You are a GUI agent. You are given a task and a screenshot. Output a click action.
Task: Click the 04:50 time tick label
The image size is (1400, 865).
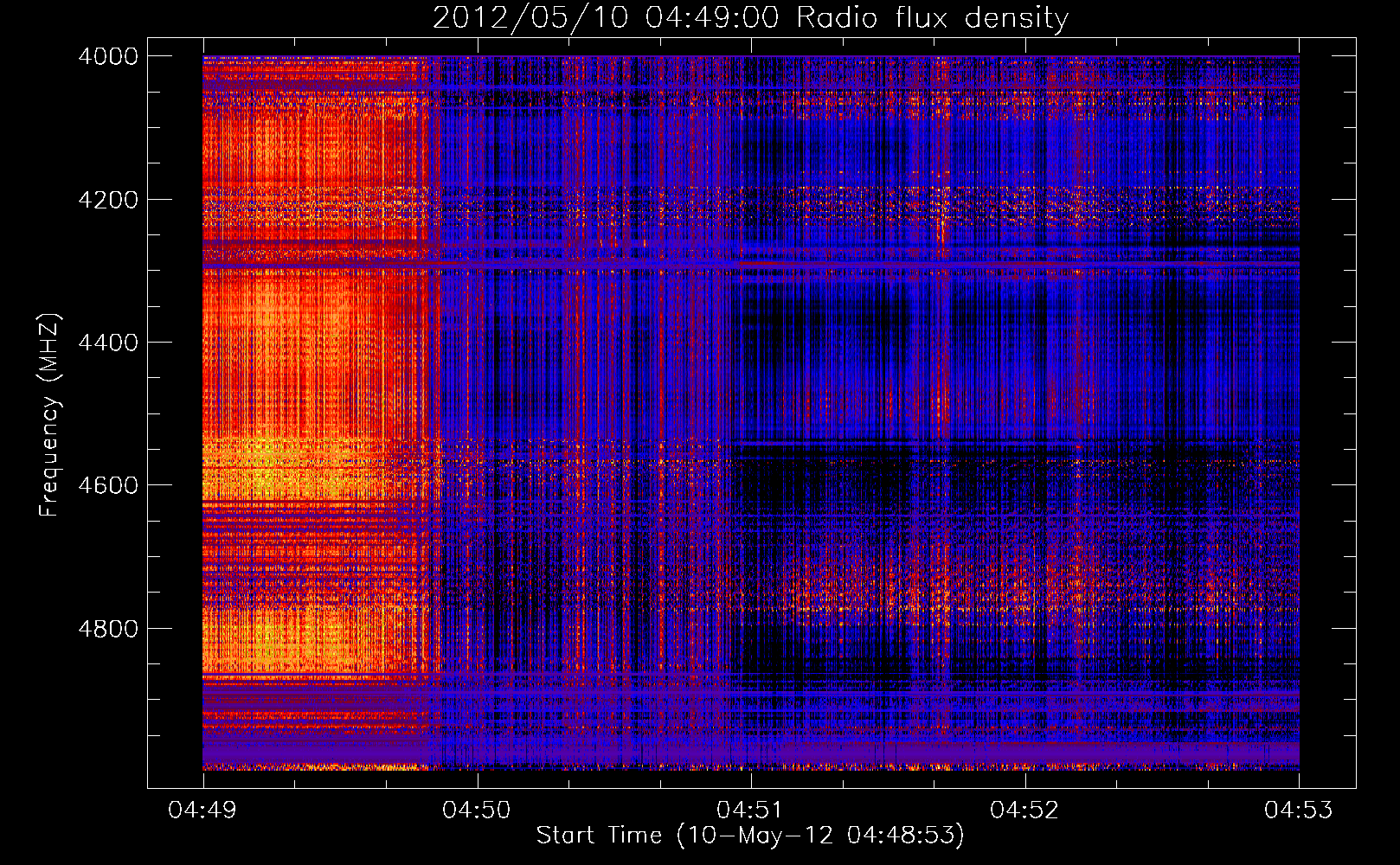[x=477, y=811]
